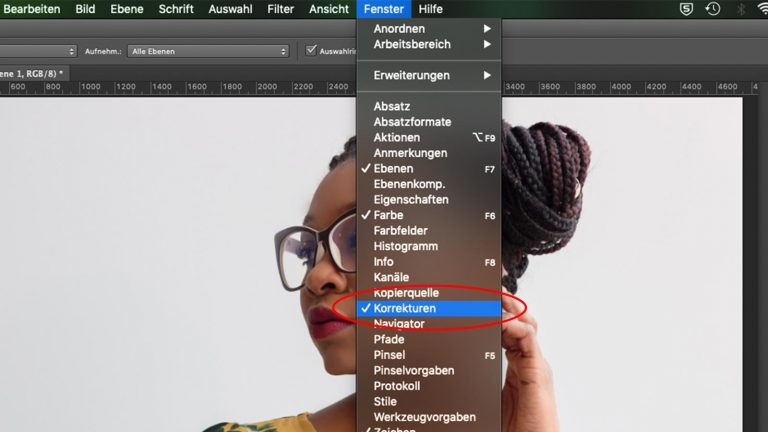Open the Schrift menu
768x432 pixels.
176,9
